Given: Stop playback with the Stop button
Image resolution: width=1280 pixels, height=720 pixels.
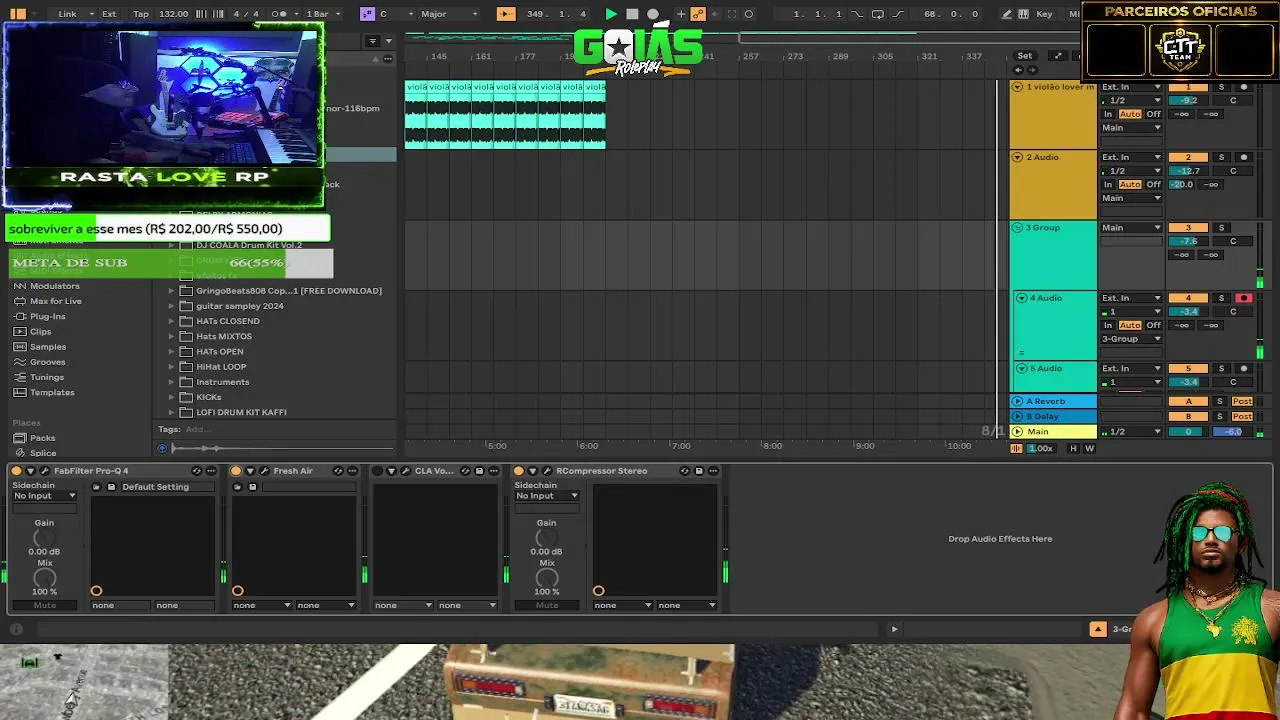Looking at the screenshot, I should tap(632, 14).
